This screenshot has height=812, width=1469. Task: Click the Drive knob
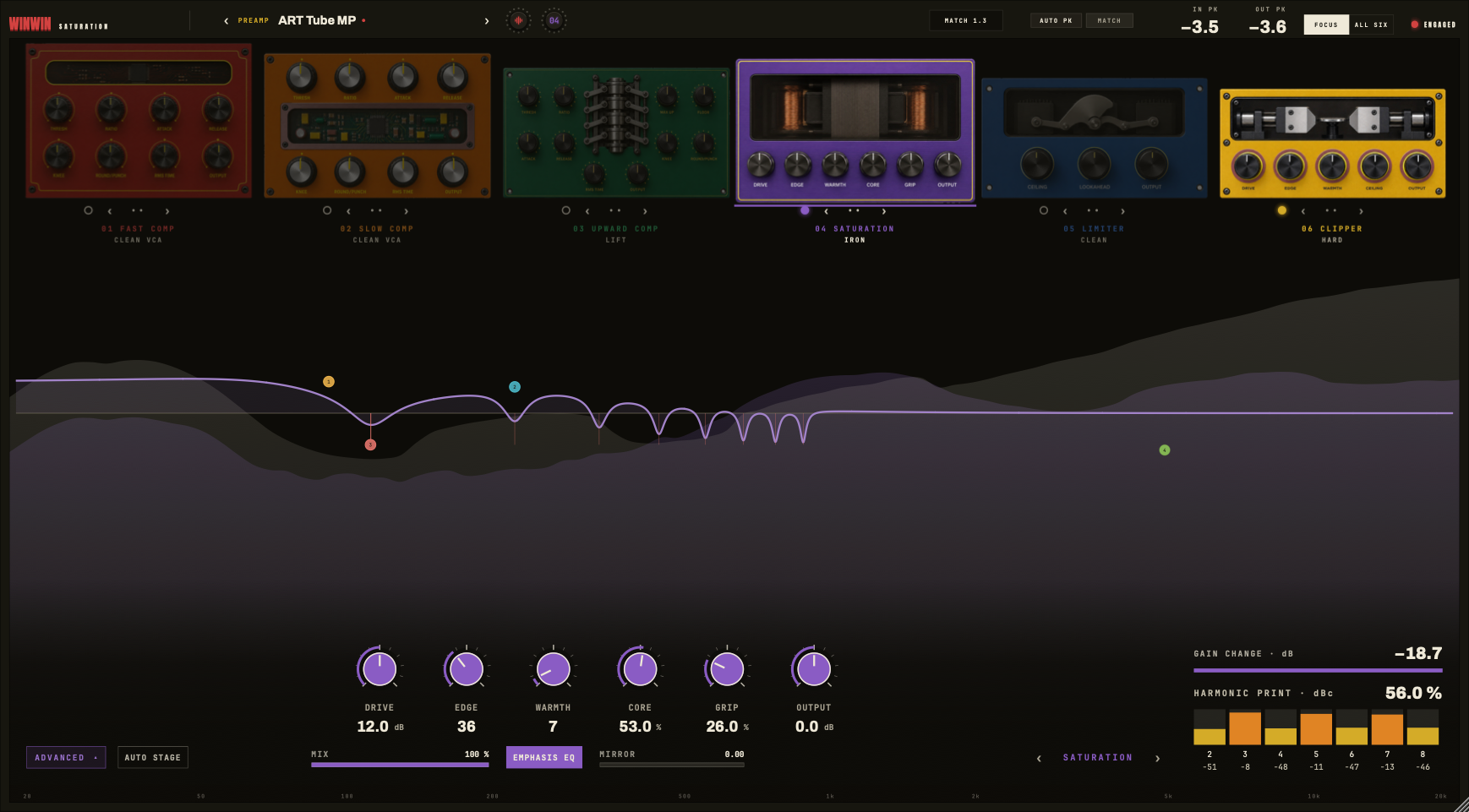tap(380, 669)
